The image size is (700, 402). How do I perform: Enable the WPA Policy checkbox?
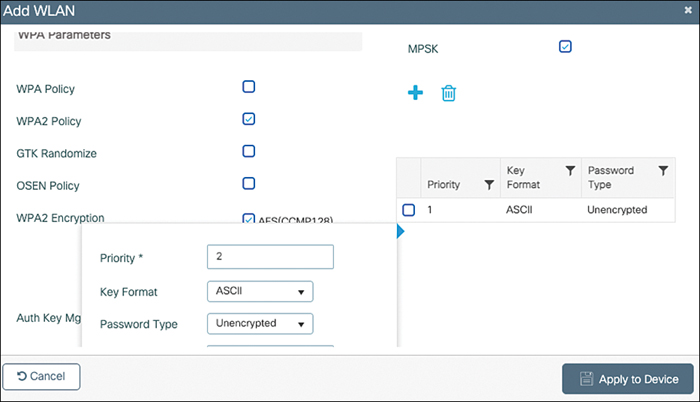point(249,87)
